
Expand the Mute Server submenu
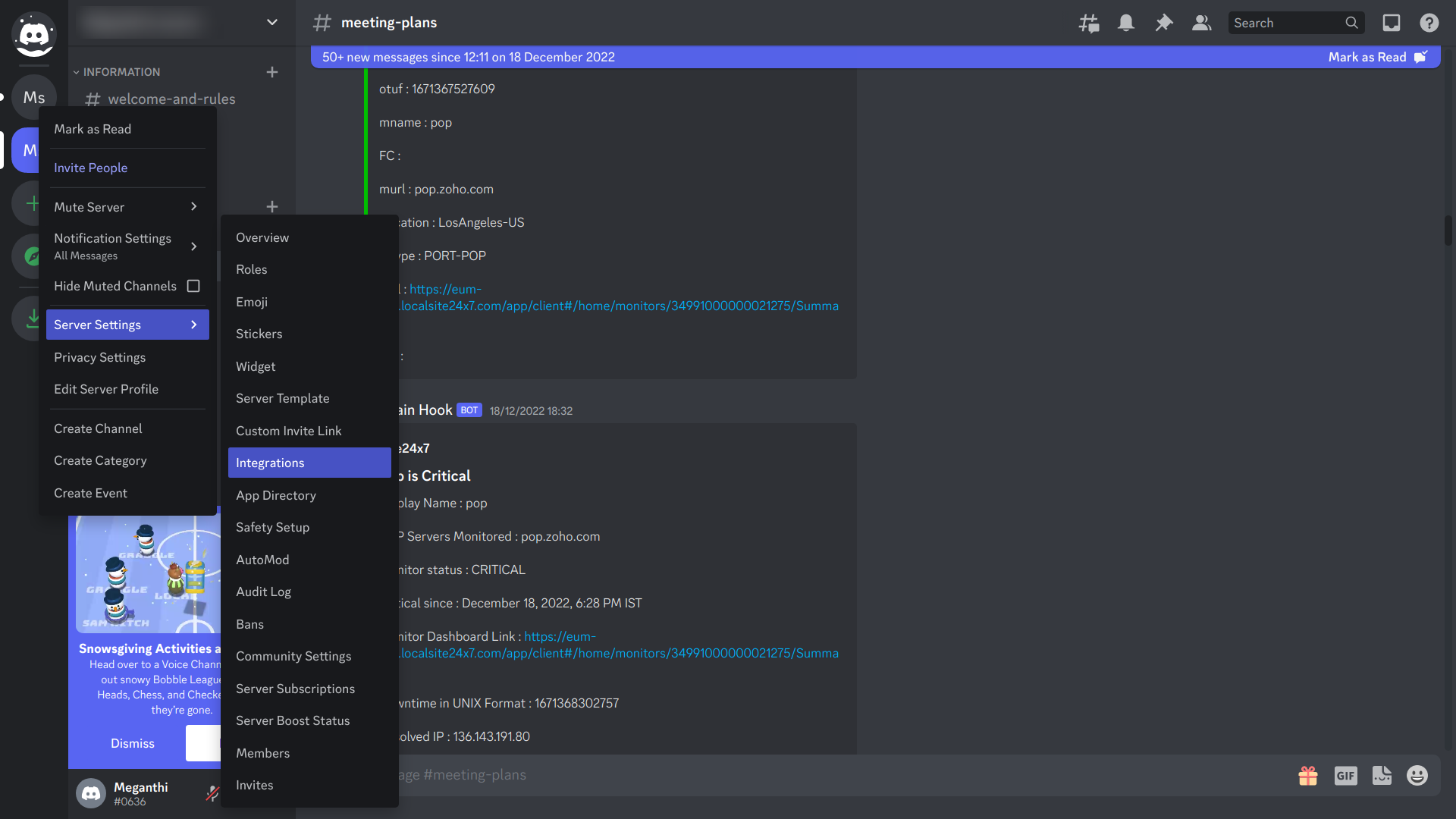(x=127, y=206)
